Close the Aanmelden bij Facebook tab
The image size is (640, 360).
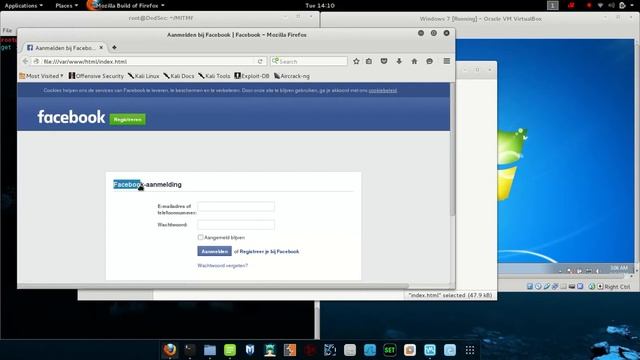101,48
